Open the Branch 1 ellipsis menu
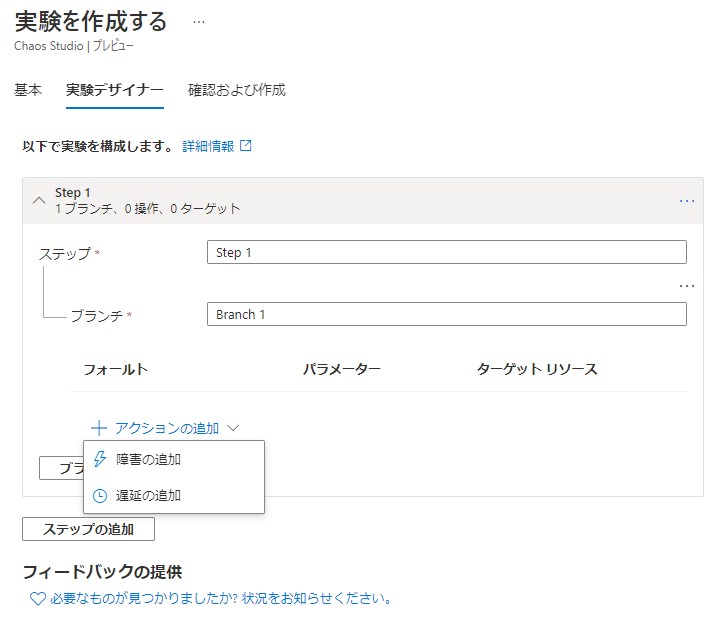Image resolution: width=722 pixels, height=642 pixels. point(687,286)
